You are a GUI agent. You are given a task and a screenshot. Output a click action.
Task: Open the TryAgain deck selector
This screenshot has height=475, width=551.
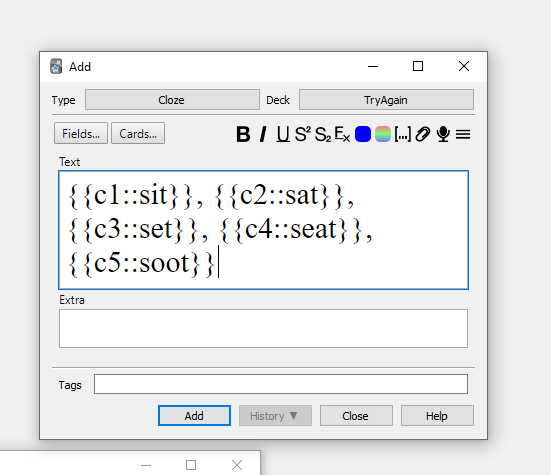pyautogui.click(x=386, y=100)
